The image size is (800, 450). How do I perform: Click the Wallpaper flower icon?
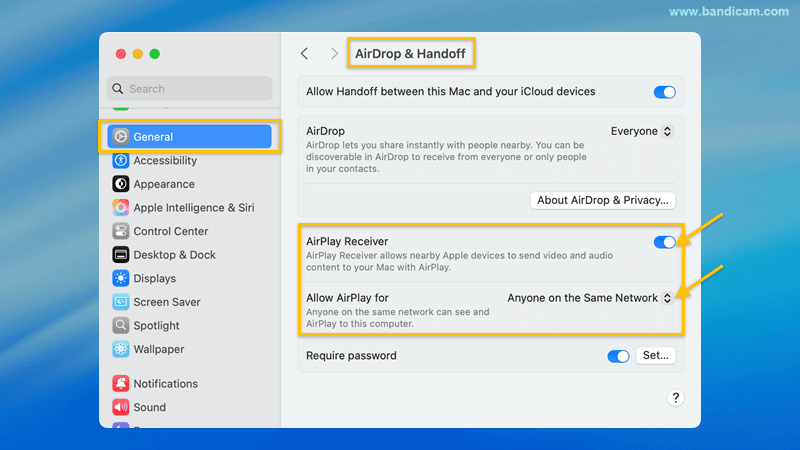121,349
